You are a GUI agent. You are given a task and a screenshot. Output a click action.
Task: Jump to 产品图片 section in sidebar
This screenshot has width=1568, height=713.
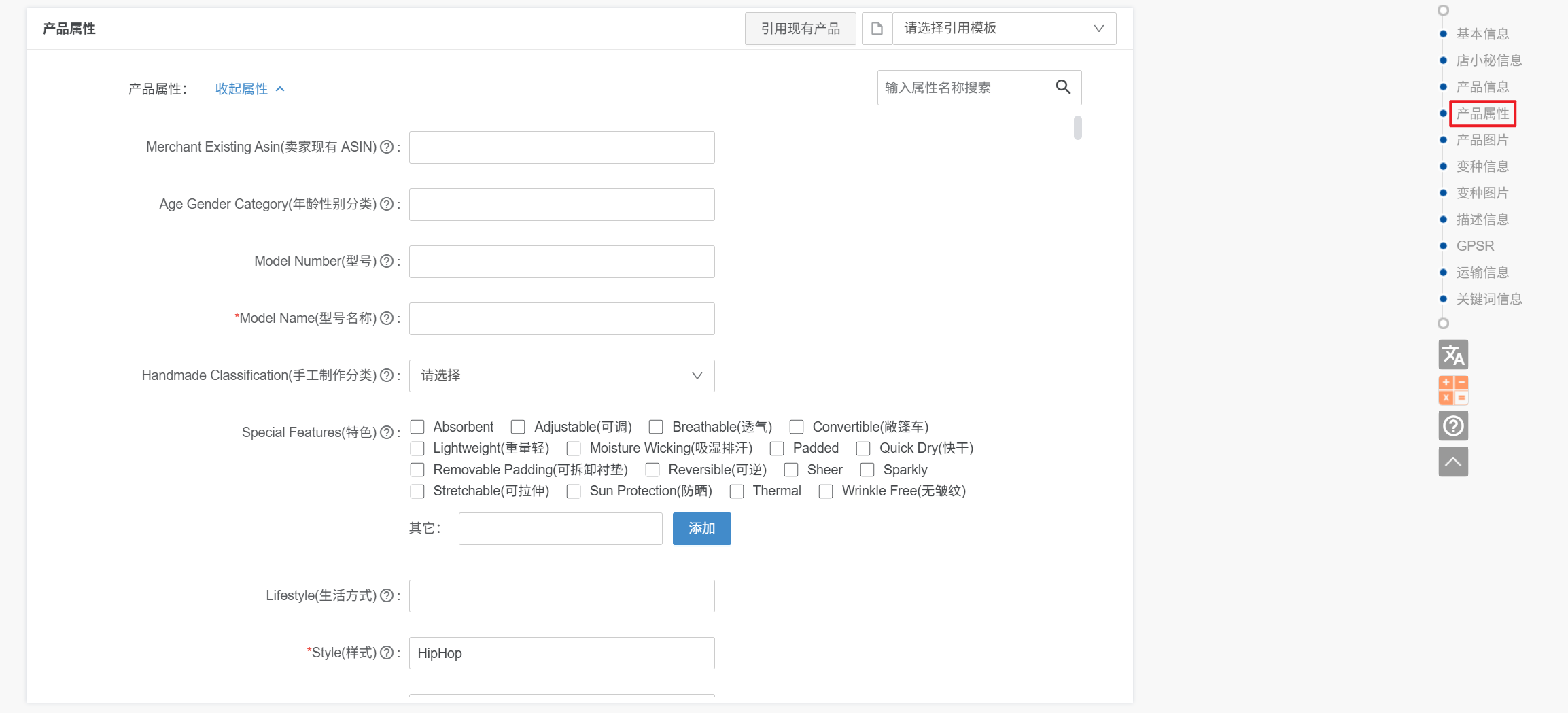coord(1482,140)
